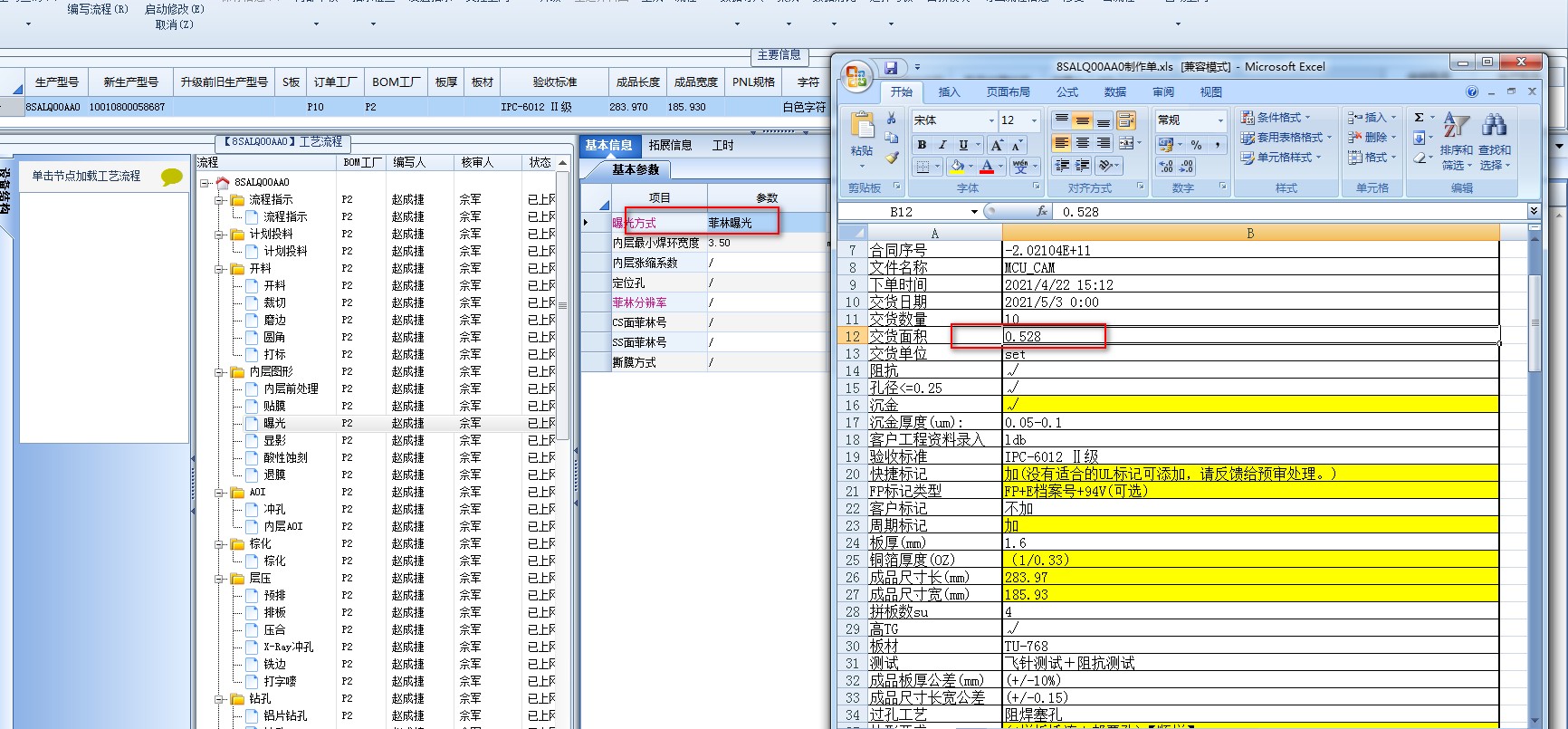Open the 工时 tab
This screenshot has height=729, width=1568.
[722, 145]
